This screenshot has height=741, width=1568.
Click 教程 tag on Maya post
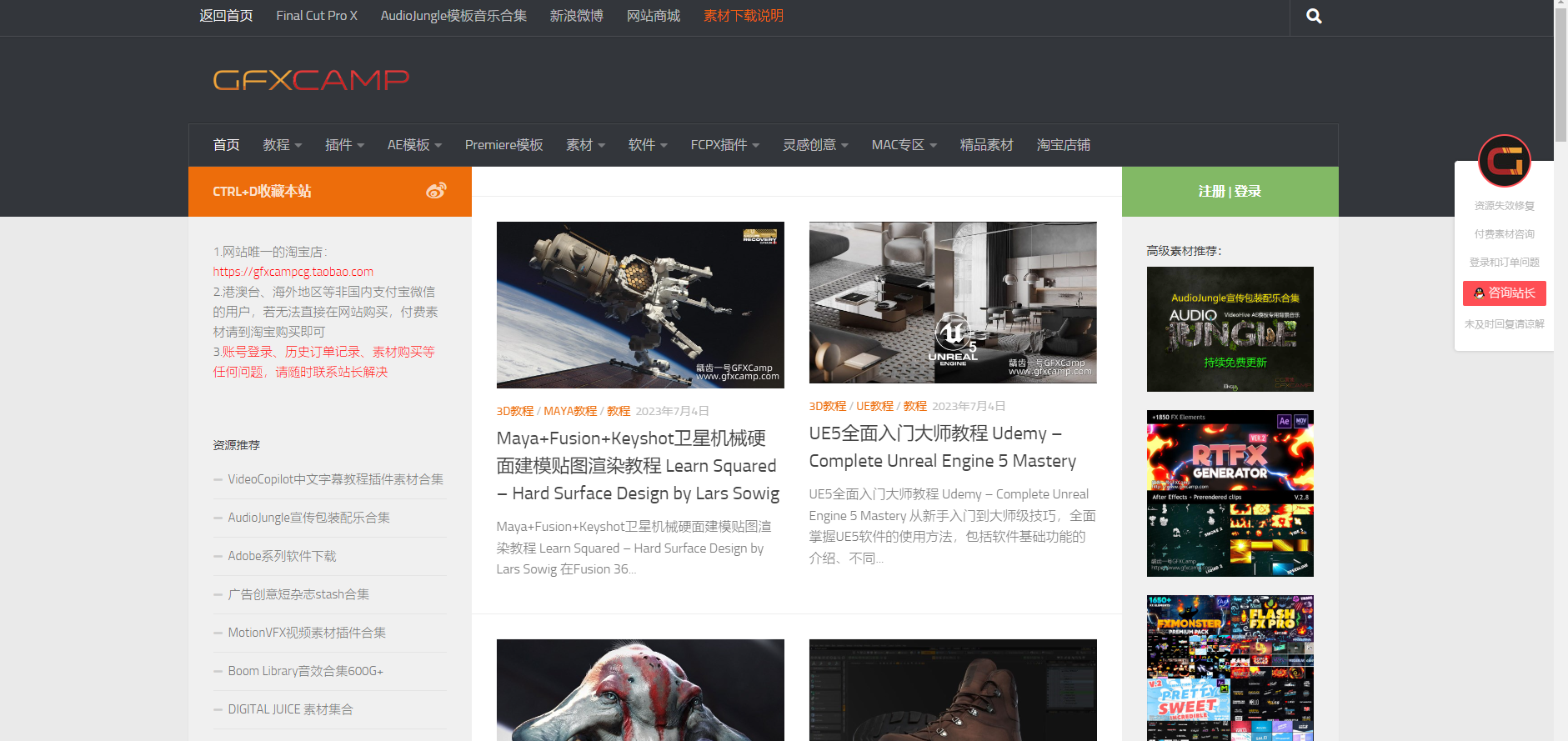point(619,411)
